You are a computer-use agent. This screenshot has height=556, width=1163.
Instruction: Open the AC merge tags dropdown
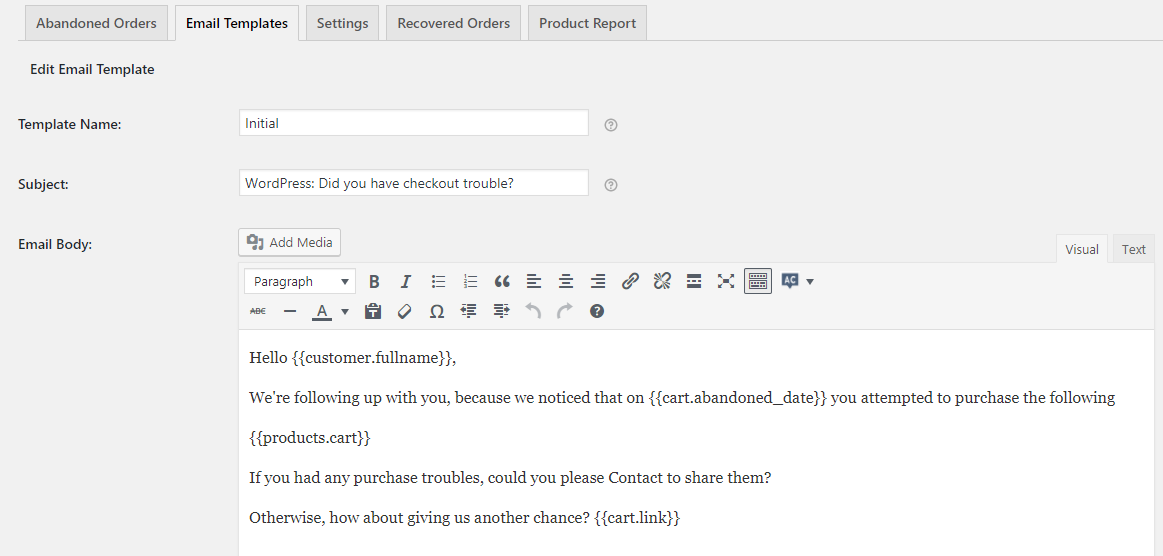click(797, 282)
